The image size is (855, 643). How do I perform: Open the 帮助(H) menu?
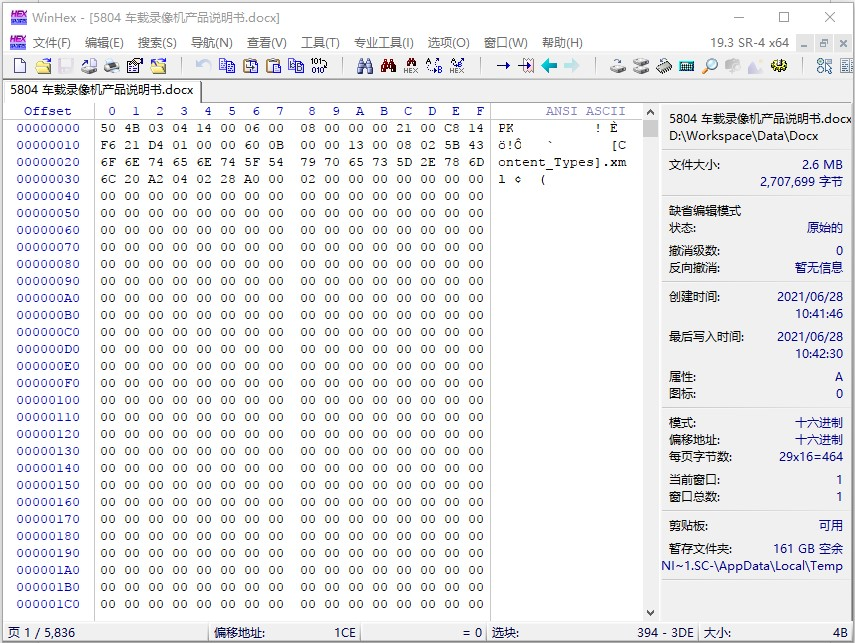(x=562, y=43)
